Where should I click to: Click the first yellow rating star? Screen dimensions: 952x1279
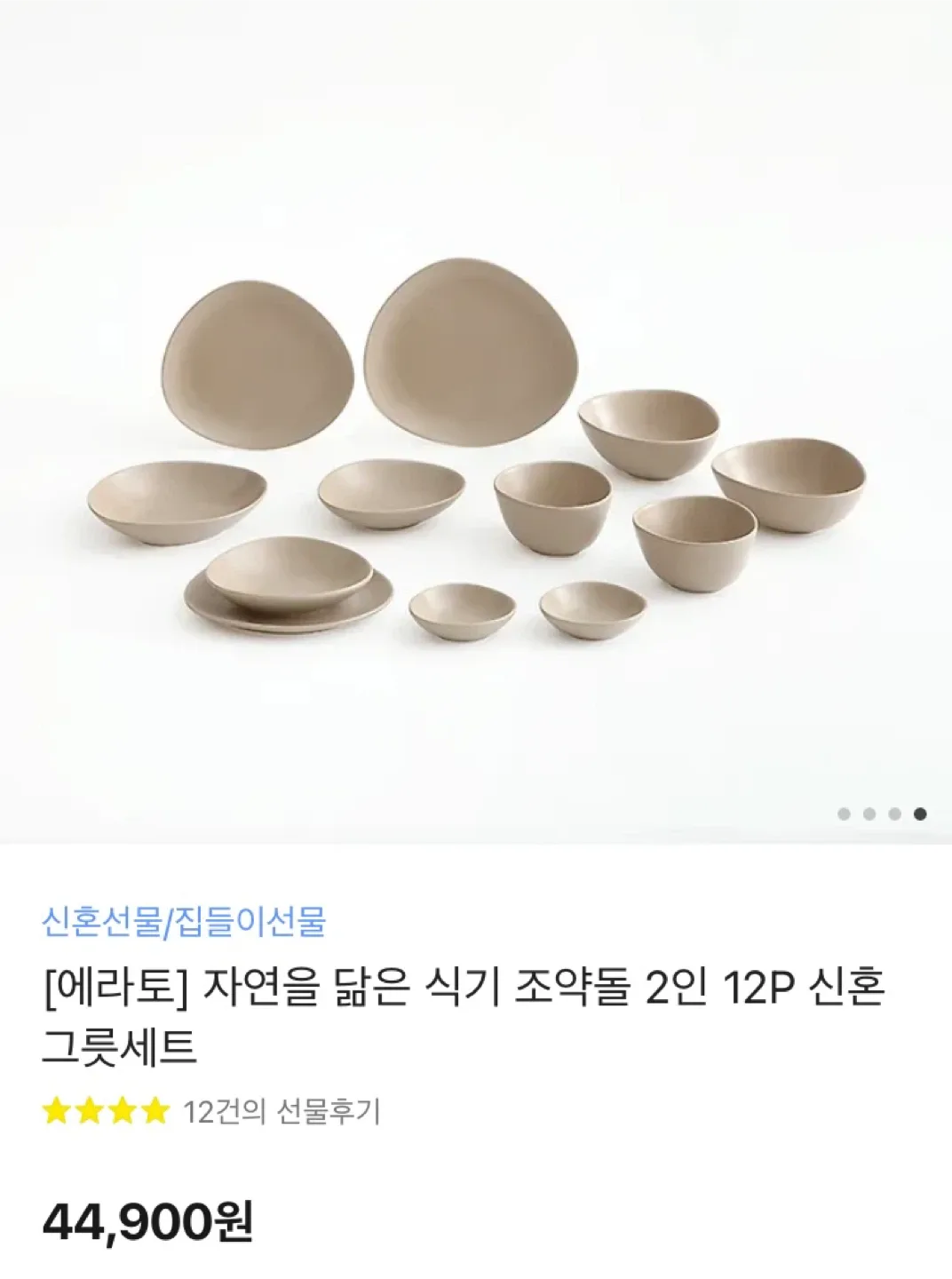pos(58,1110)
